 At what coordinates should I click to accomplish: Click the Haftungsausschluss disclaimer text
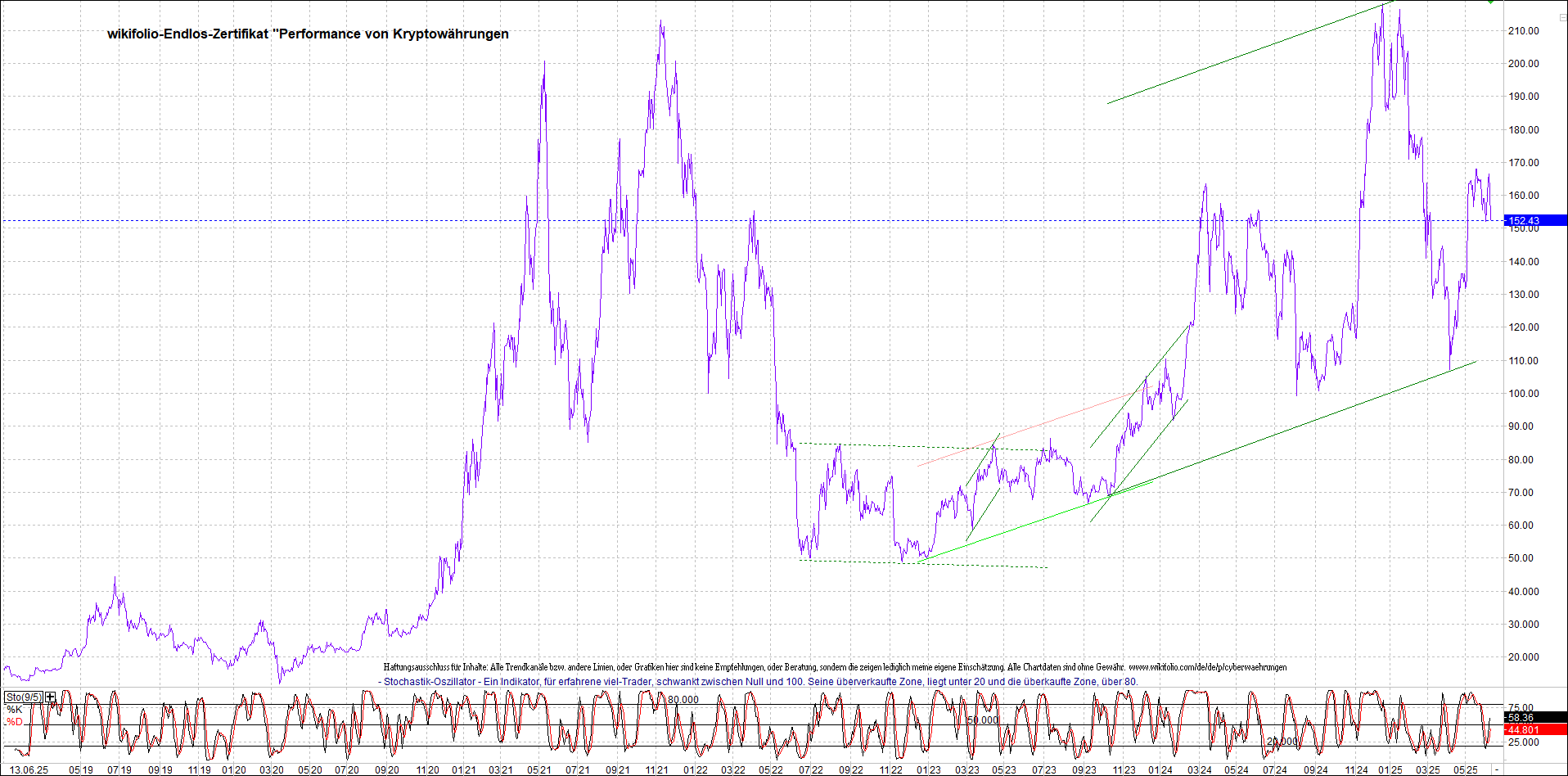click(x=755, y=667)
